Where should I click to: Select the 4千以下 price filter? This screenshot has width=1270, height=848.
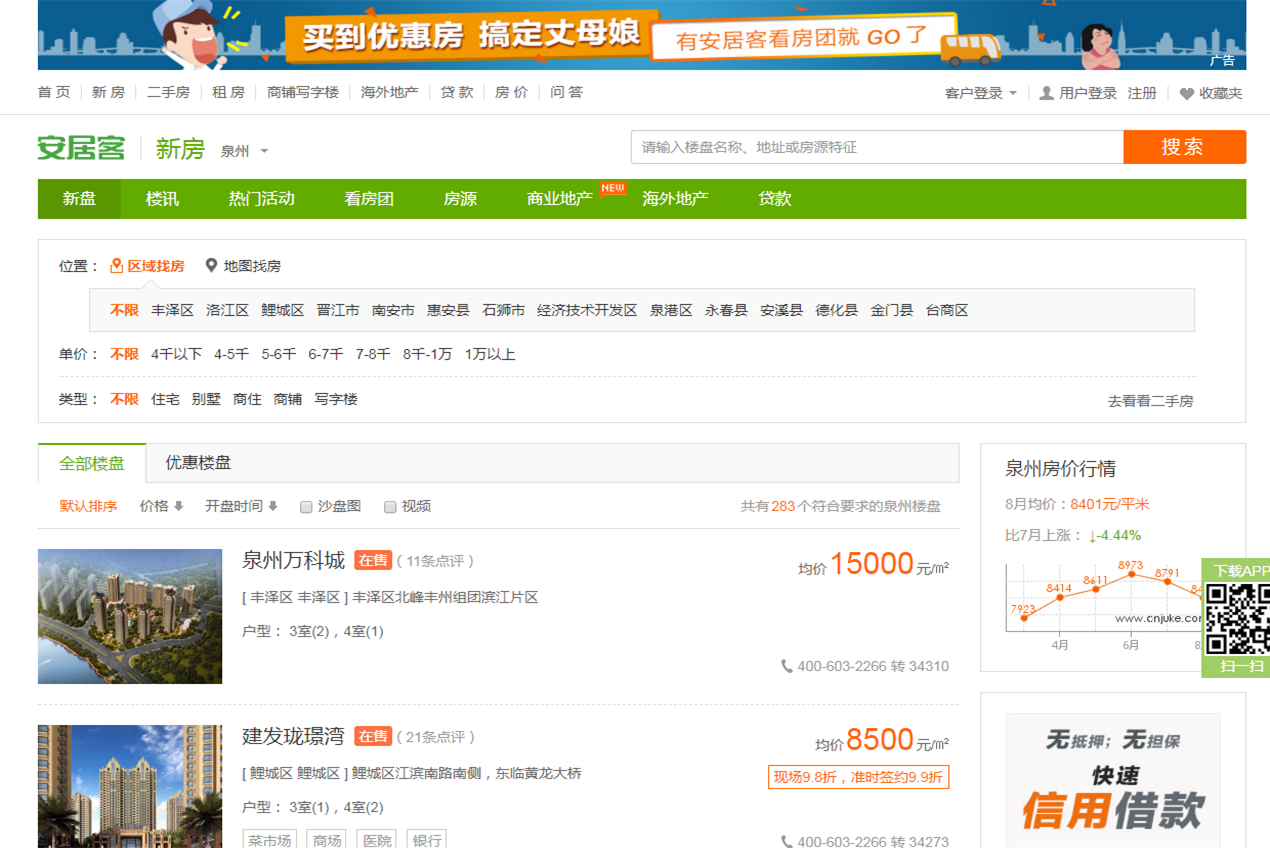[x=176, y=354]
